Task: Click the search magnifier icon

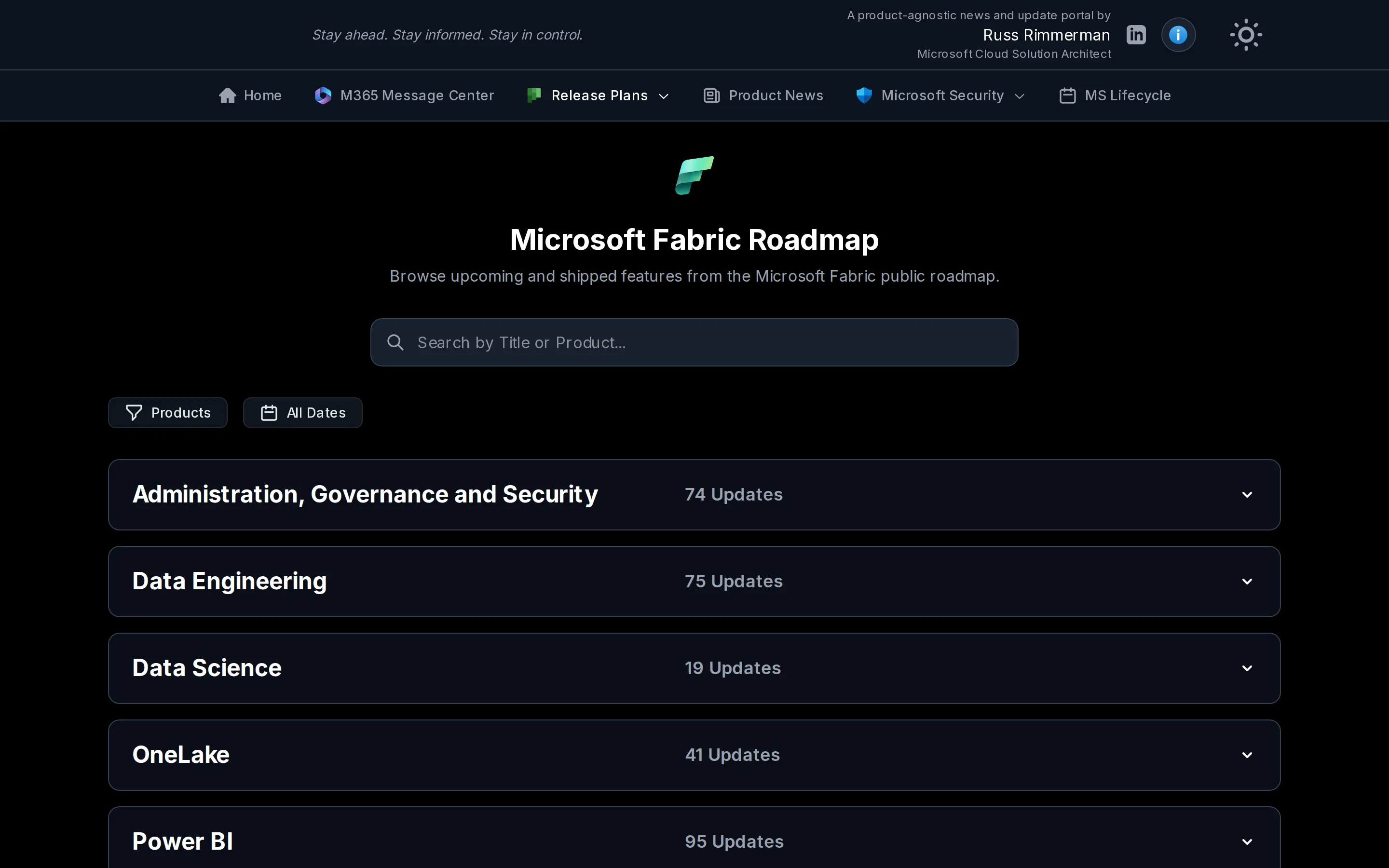Action: click(395, 343)
